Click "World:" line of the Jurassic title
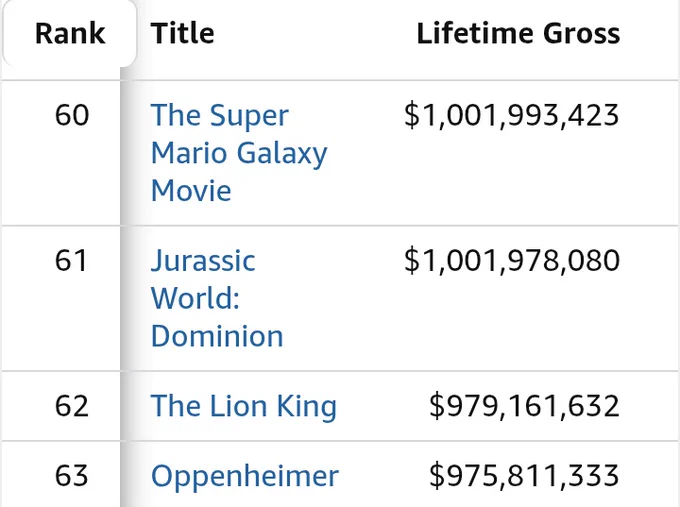 pos(195,298)
